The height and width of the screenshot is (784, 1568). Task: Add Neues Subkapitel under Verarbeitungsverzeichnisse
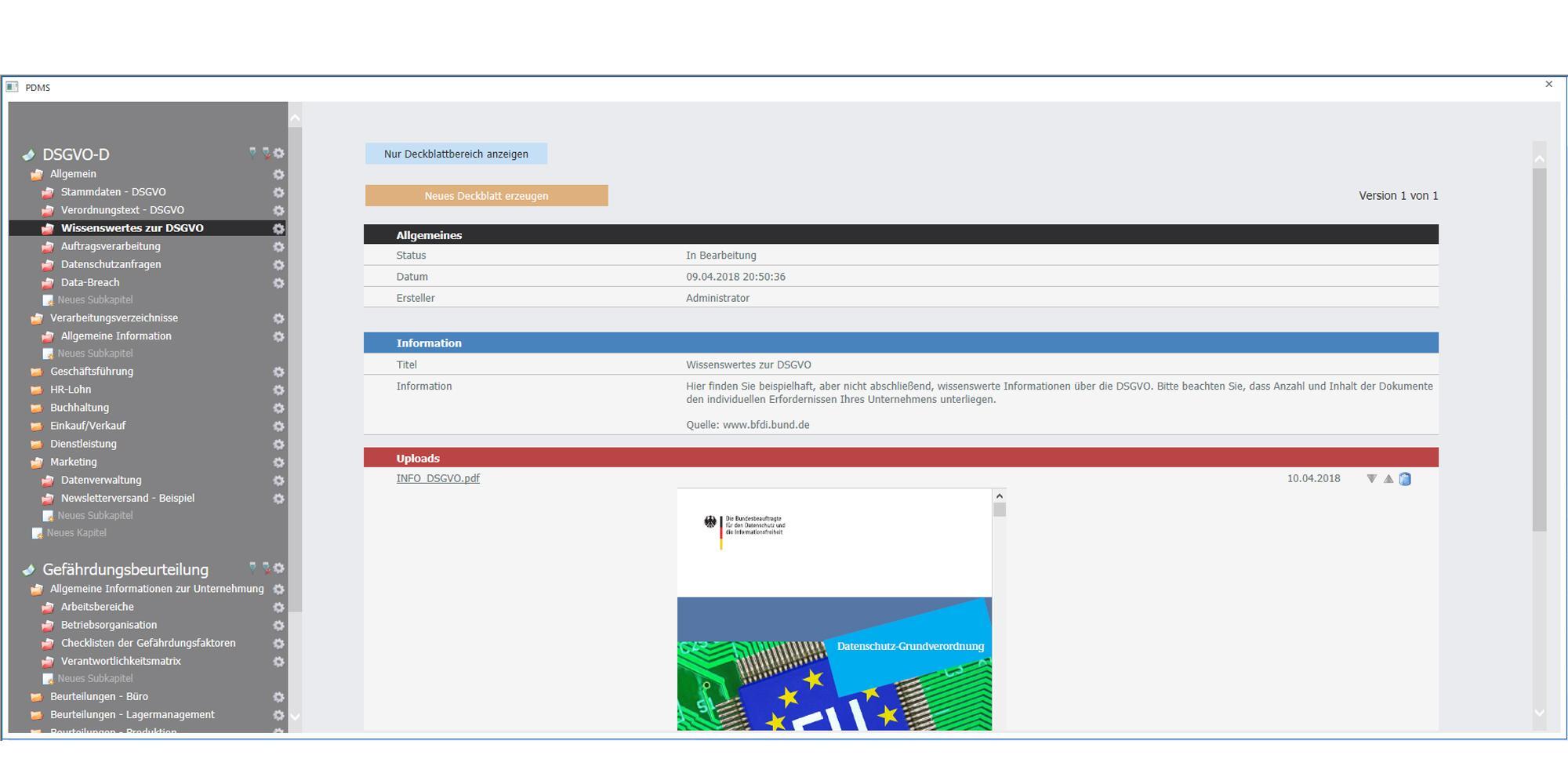click(x=95, y=353)
